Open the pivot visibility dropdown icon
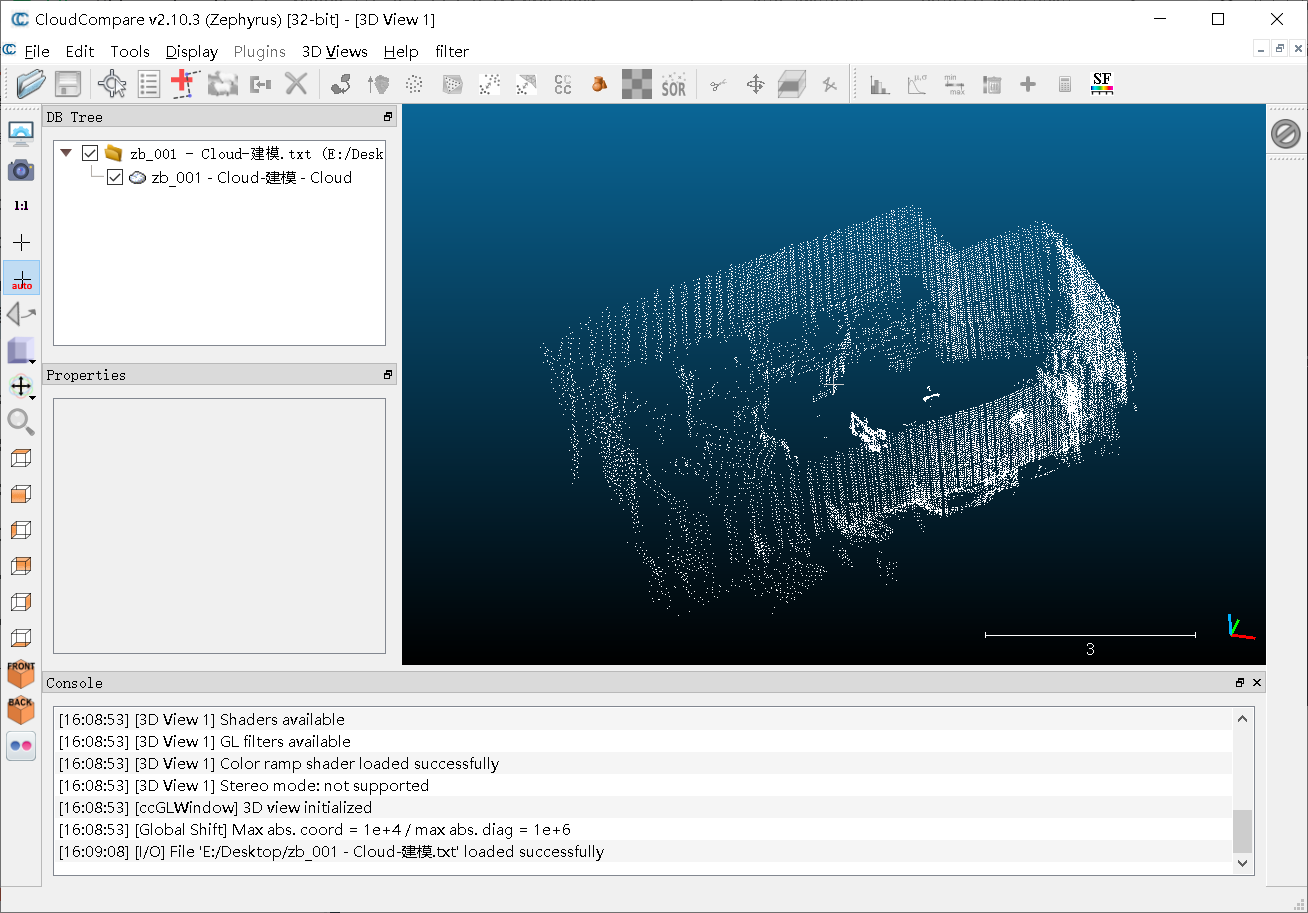 21,386
